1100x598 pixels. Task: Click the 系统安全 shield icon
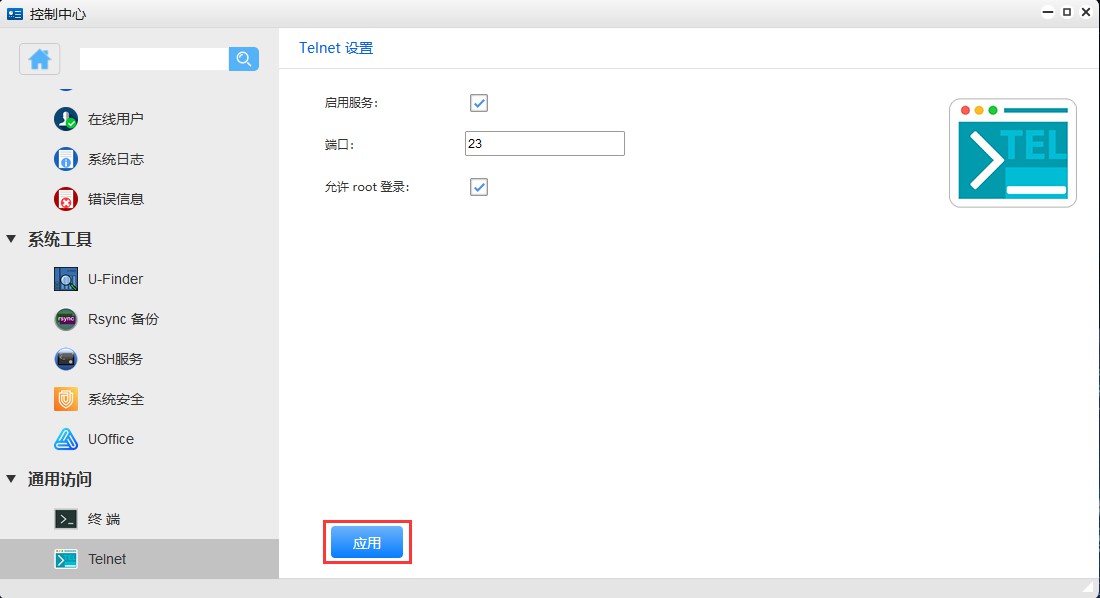pyautogui.click(x=66, y=399)
